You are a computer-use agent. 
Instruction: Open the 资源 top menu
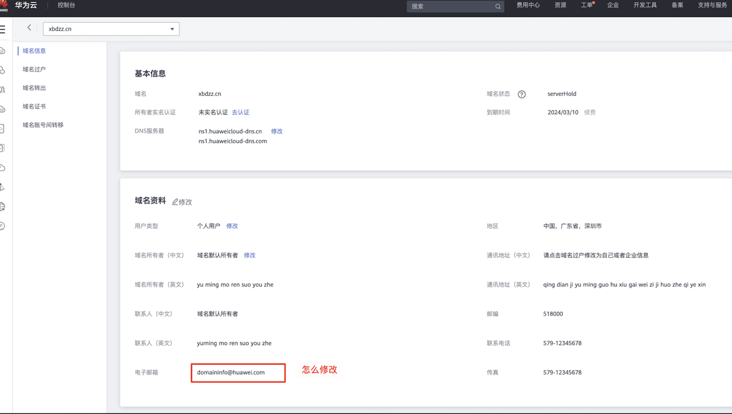tap(560, 5)
